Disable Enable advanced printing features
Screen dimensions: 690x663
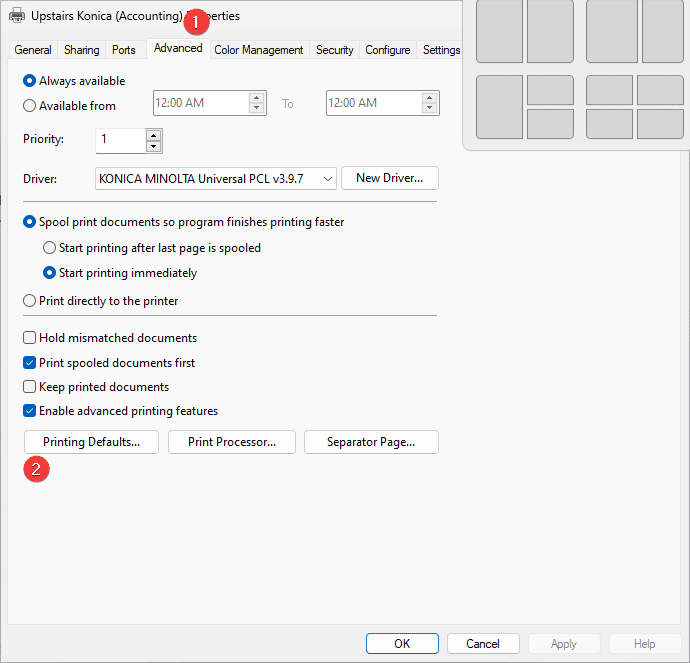(30, 411)
